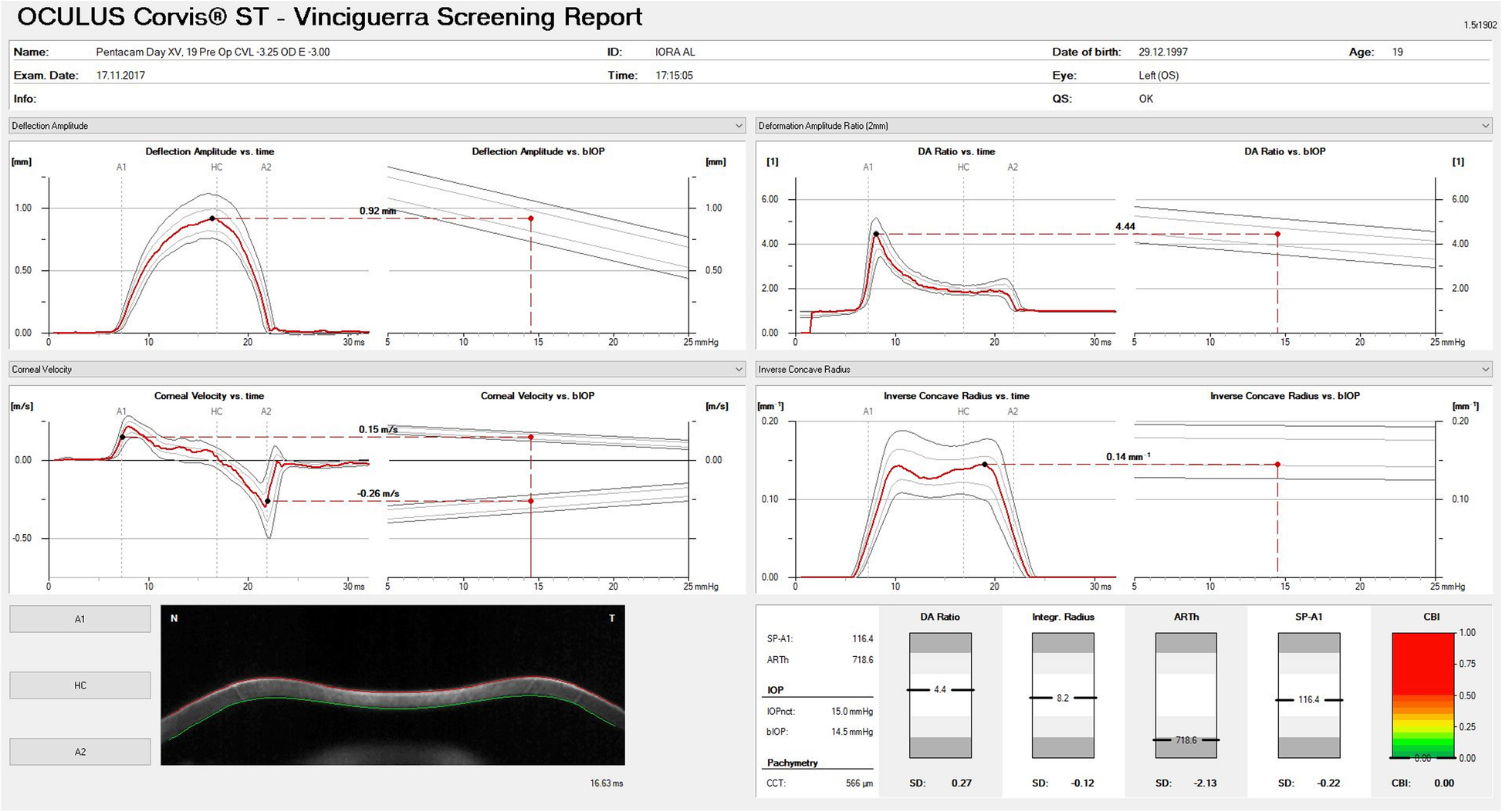Viewport: 1502px width, 812px height.
Task: Click the corneal cross-section Scheimpflug image
Action: (x=393, y=685)
